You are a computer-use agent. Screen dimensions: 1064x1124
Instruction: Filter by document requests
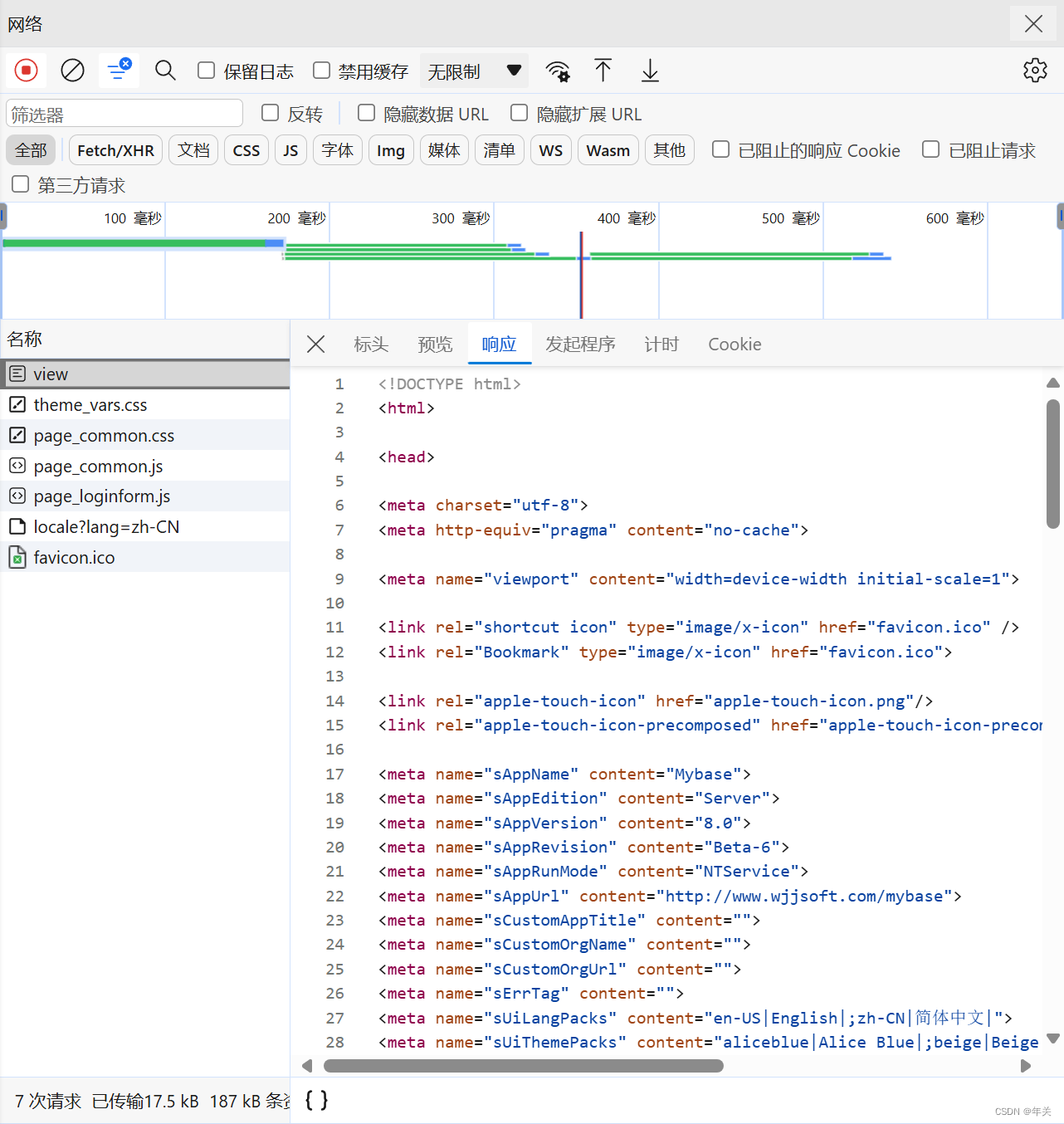(x=193, y=150)
